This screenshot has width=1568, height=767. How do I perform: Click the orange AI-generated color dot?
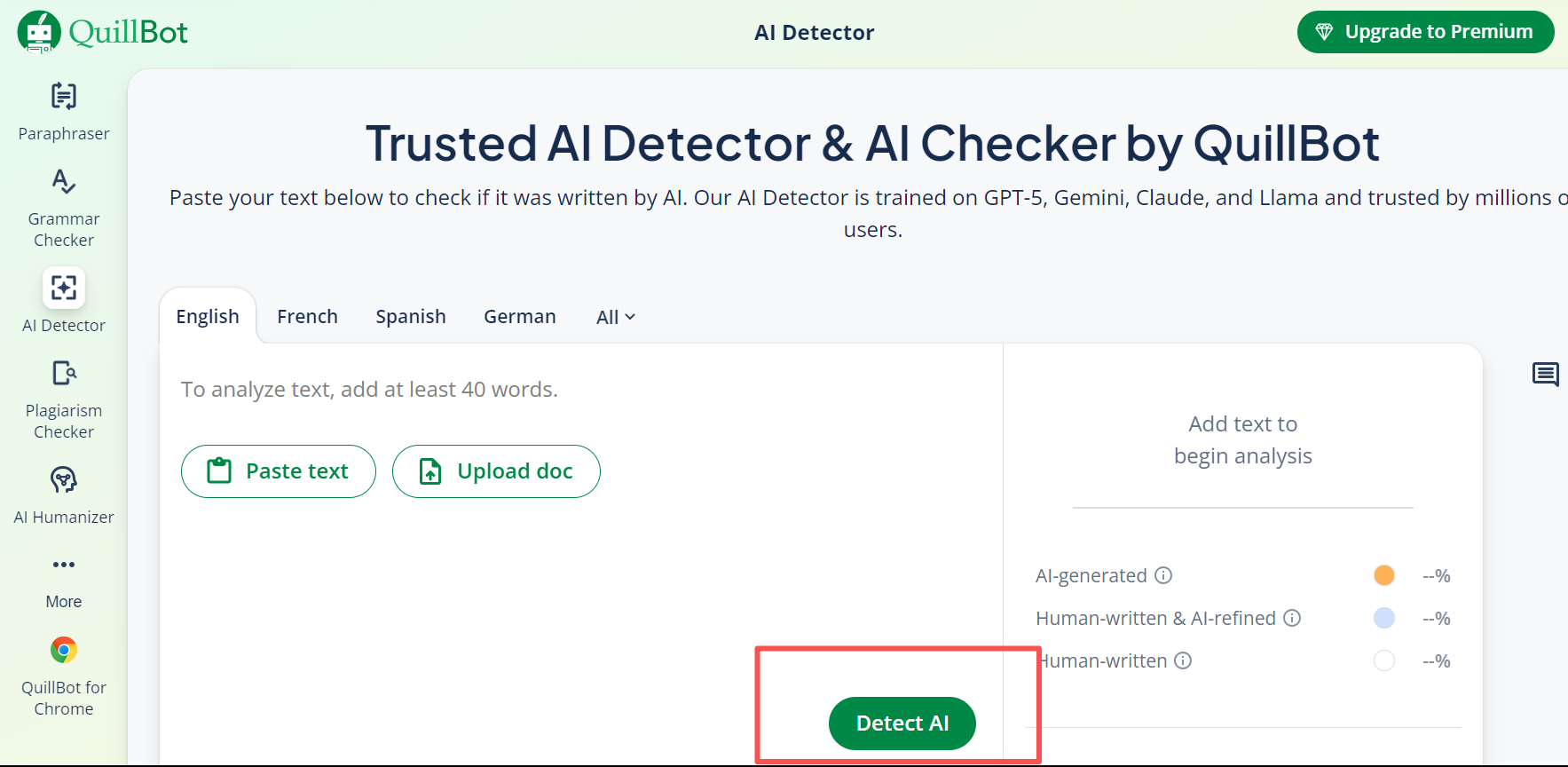[x=1384, y=575]
